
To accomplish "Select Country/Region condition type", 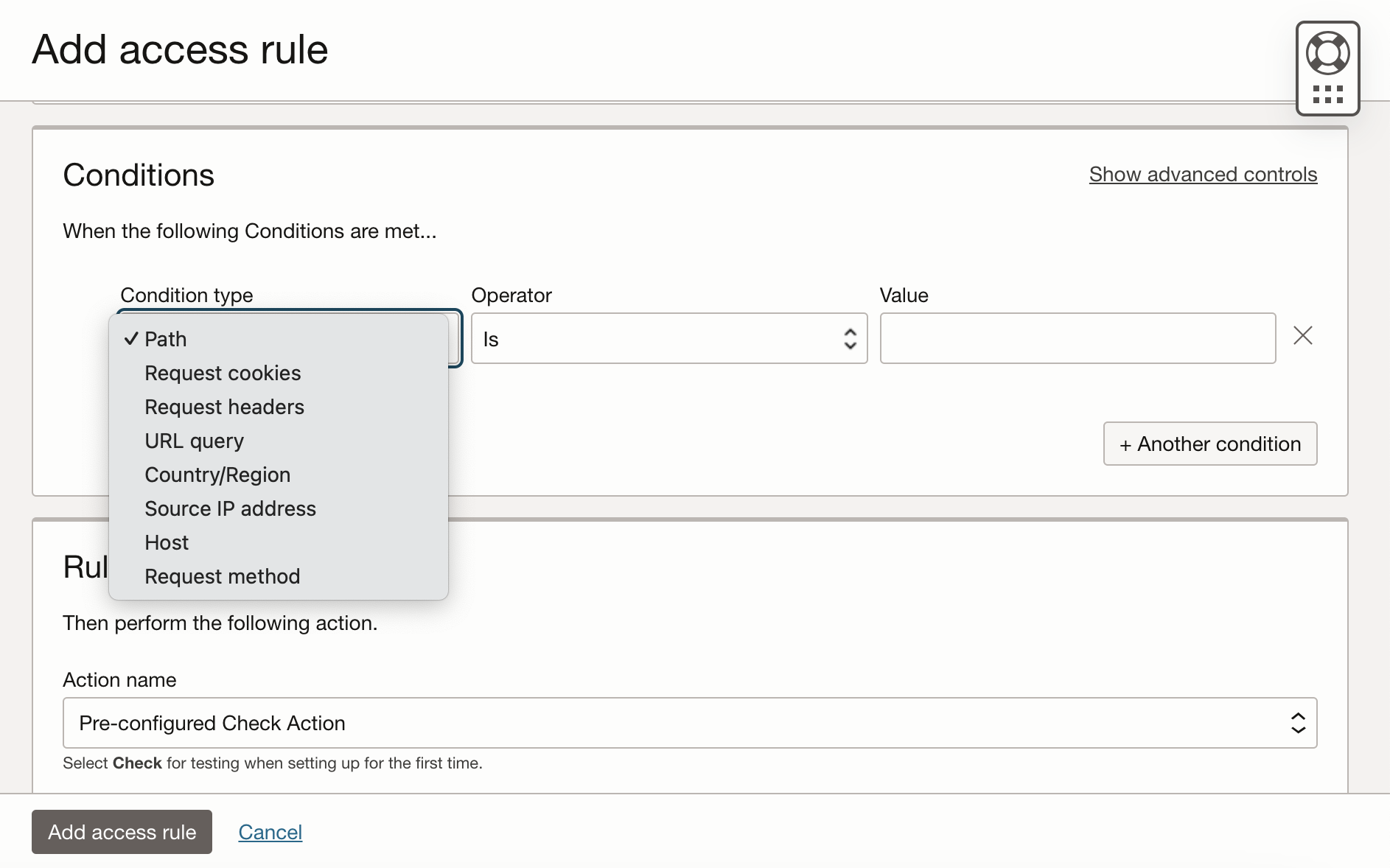I will pyautogui.click(x=217, y=475).
